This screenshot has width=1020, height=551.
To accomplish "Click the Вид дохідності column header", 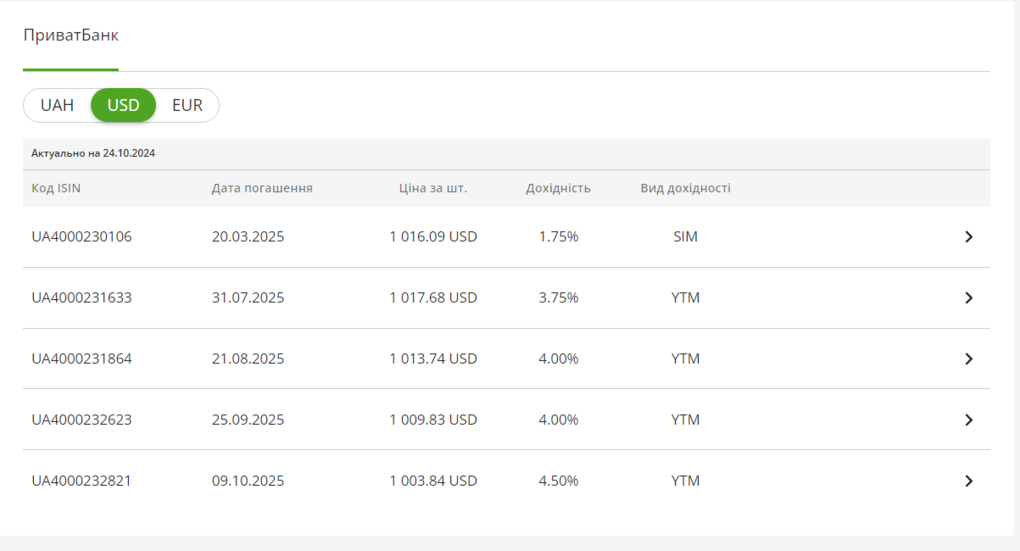I will pyautogui.click(x=685, y=188).
